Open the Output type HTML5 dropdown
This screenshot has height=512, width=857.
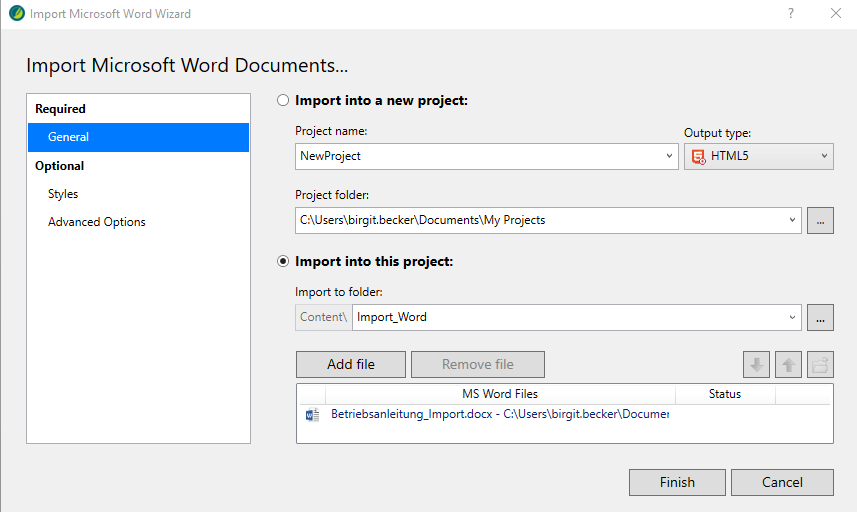tap(824, 157)
